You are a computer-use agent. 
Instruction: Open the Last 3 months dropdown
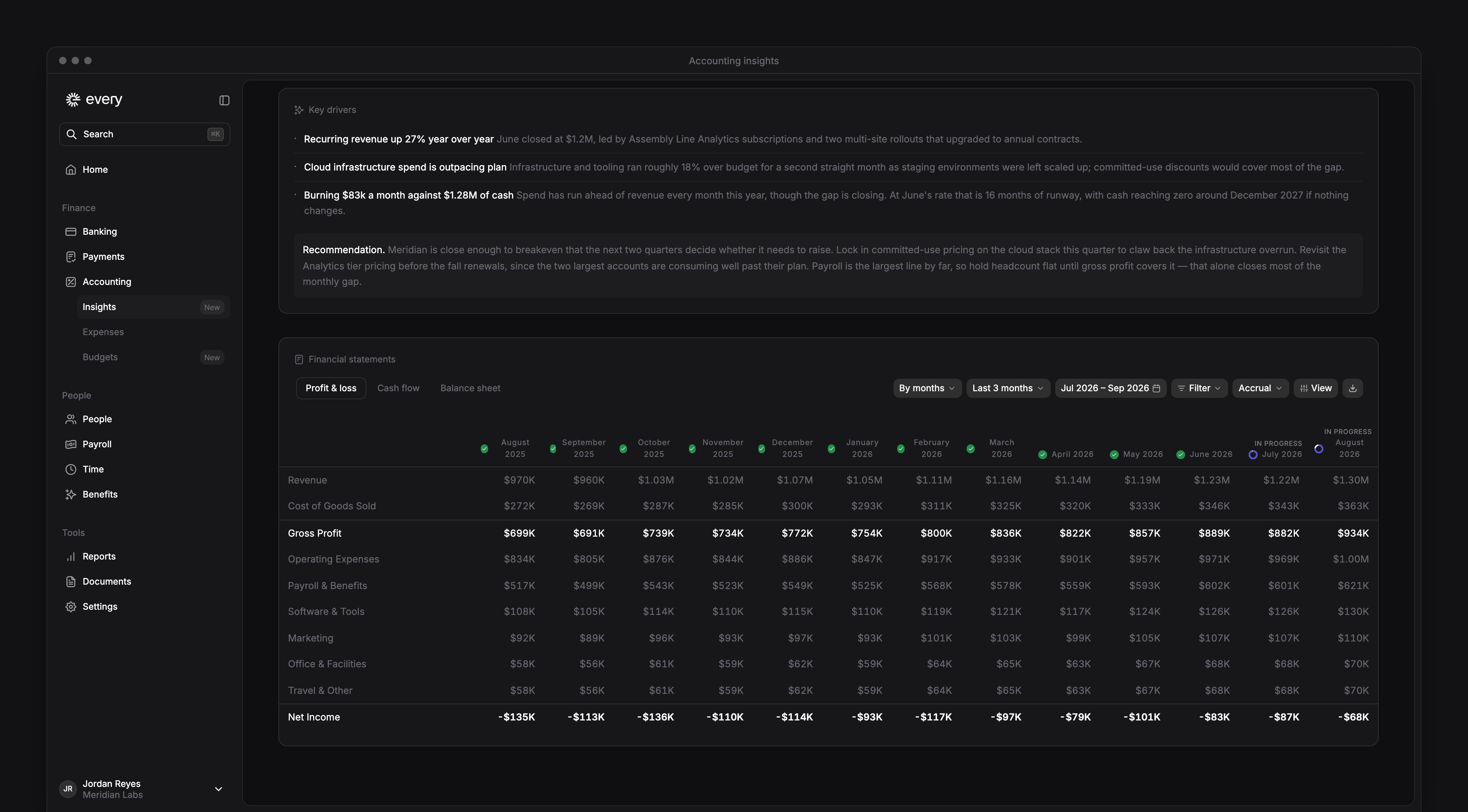(x=1008, y=388)
